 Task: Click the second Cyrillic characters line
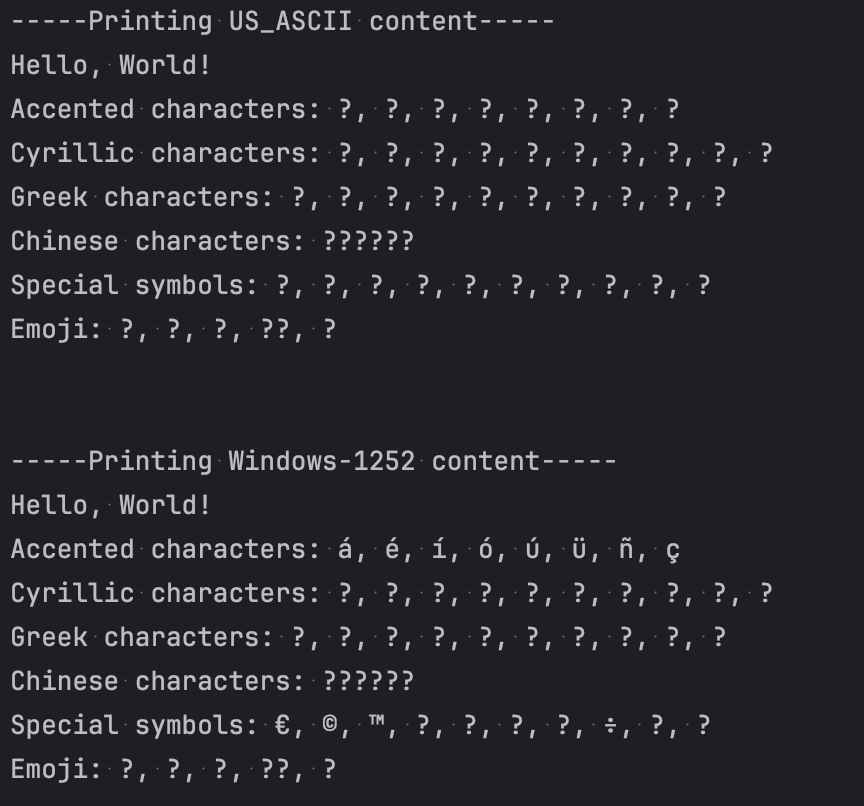(x=392, y=593)
